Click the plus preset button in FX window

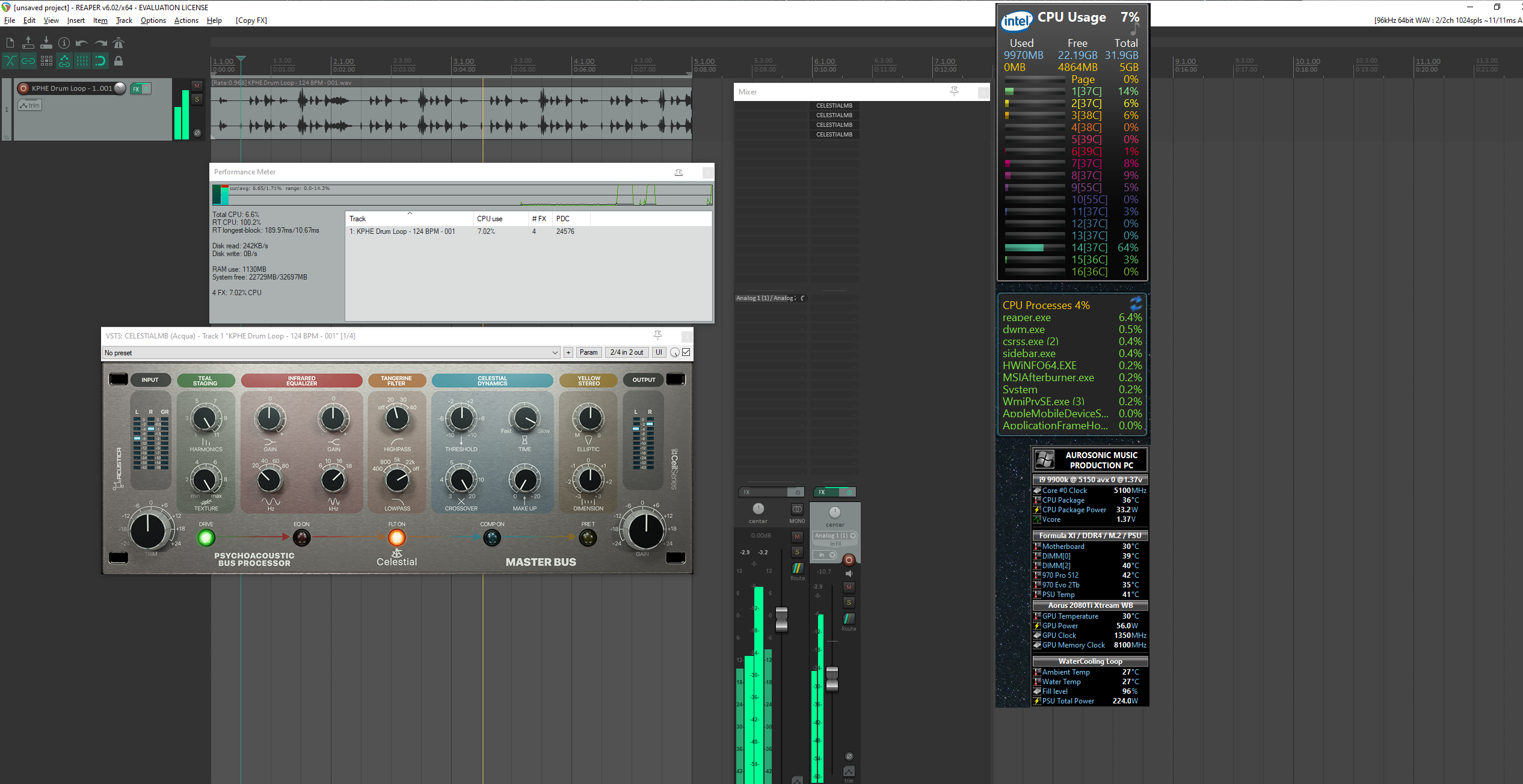pyautogui.click(x=568, y=353)
